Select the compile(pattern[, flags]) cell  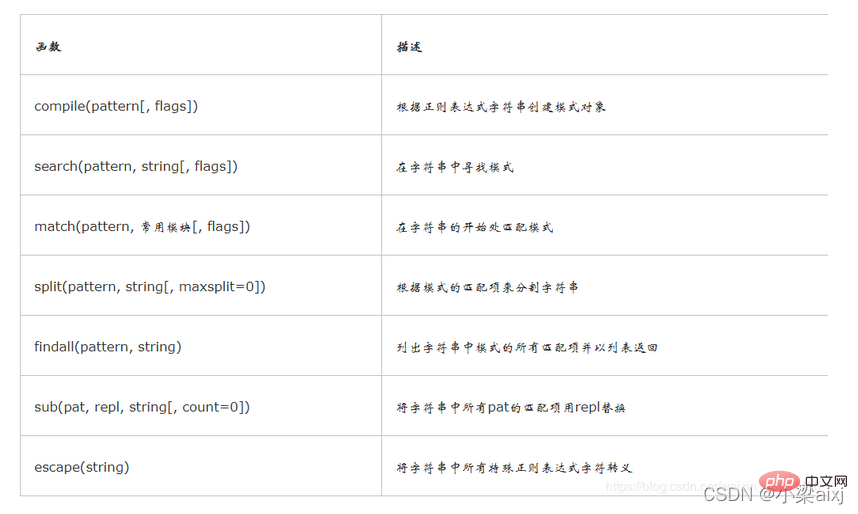[201, 105]
